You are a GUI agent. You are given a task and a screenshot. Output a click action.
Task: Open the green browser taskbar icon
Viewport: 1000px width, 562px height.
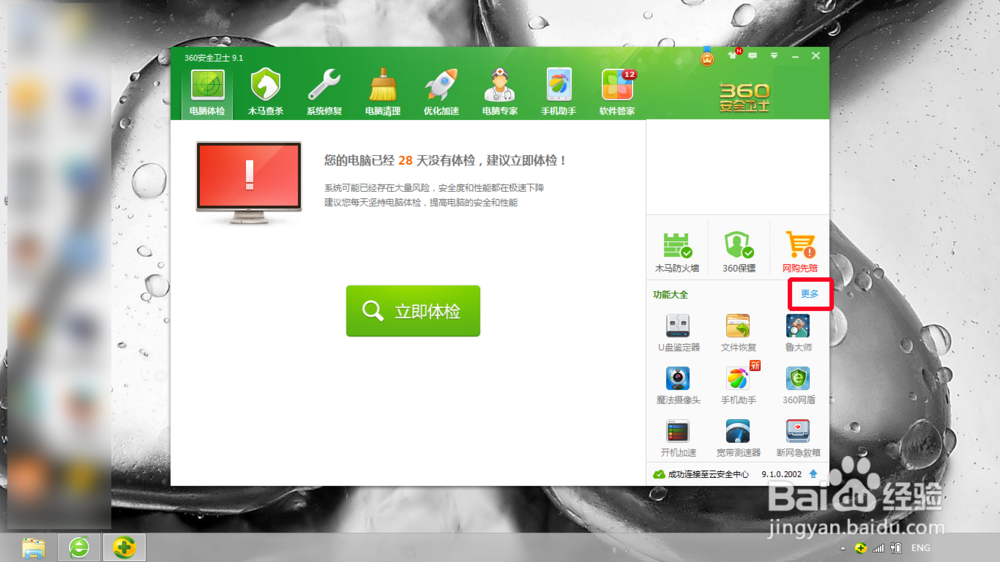click(79, 547)
